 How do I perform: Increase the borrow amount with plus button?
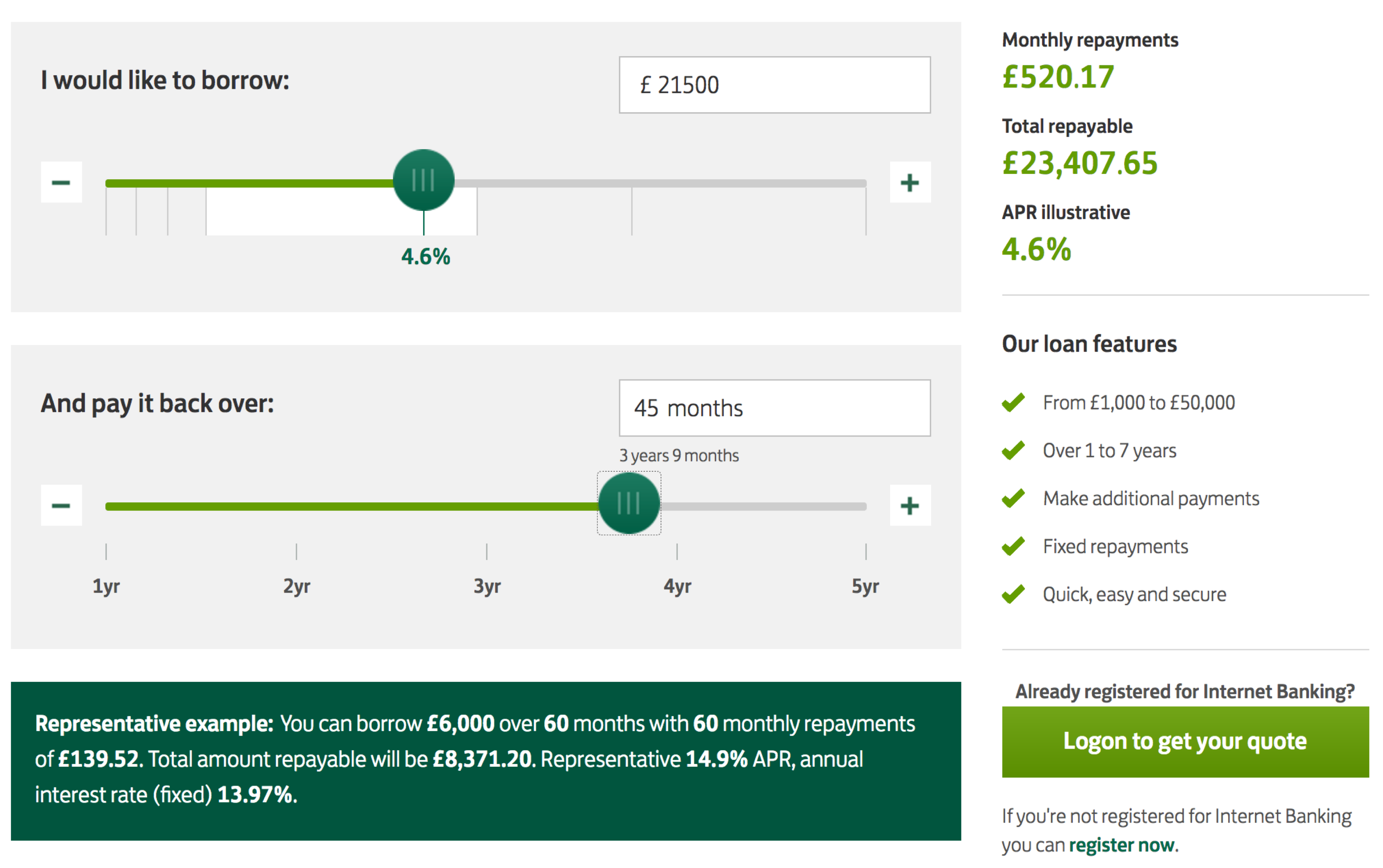[x=910, y=182]
